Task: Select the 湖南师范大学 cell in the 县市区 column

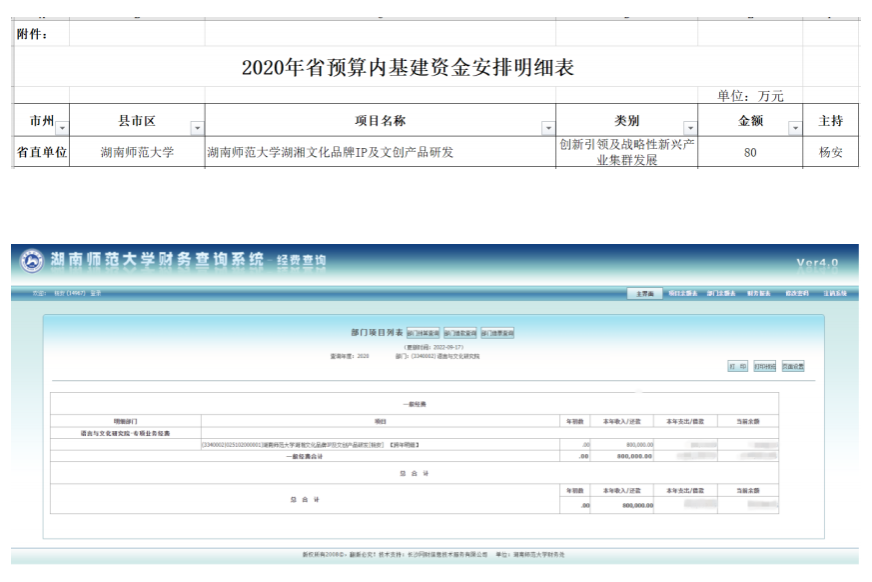Action: (x=137, y=152)
